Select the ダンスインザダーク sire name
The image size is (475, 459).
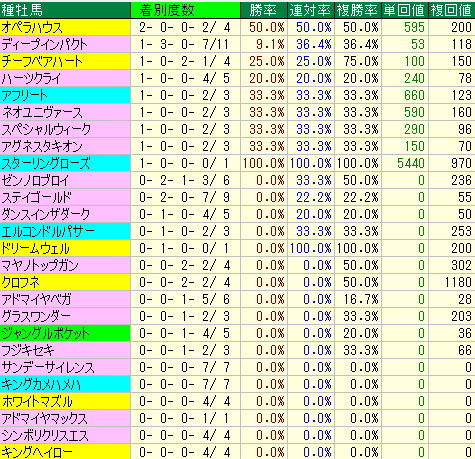[65, 214]
